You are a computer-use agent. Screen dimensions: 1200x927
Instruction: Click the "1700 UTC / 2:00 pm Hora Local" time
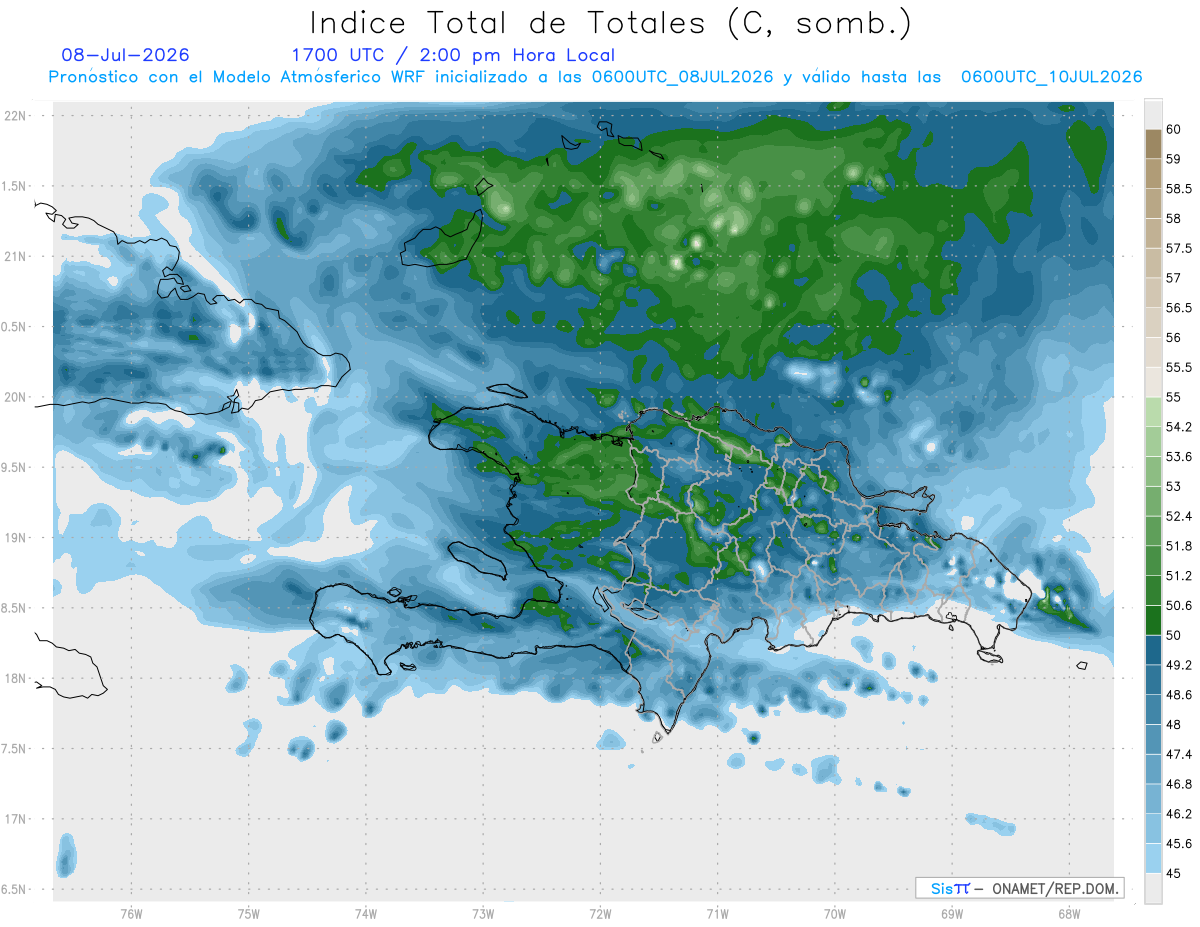[453, 55]
